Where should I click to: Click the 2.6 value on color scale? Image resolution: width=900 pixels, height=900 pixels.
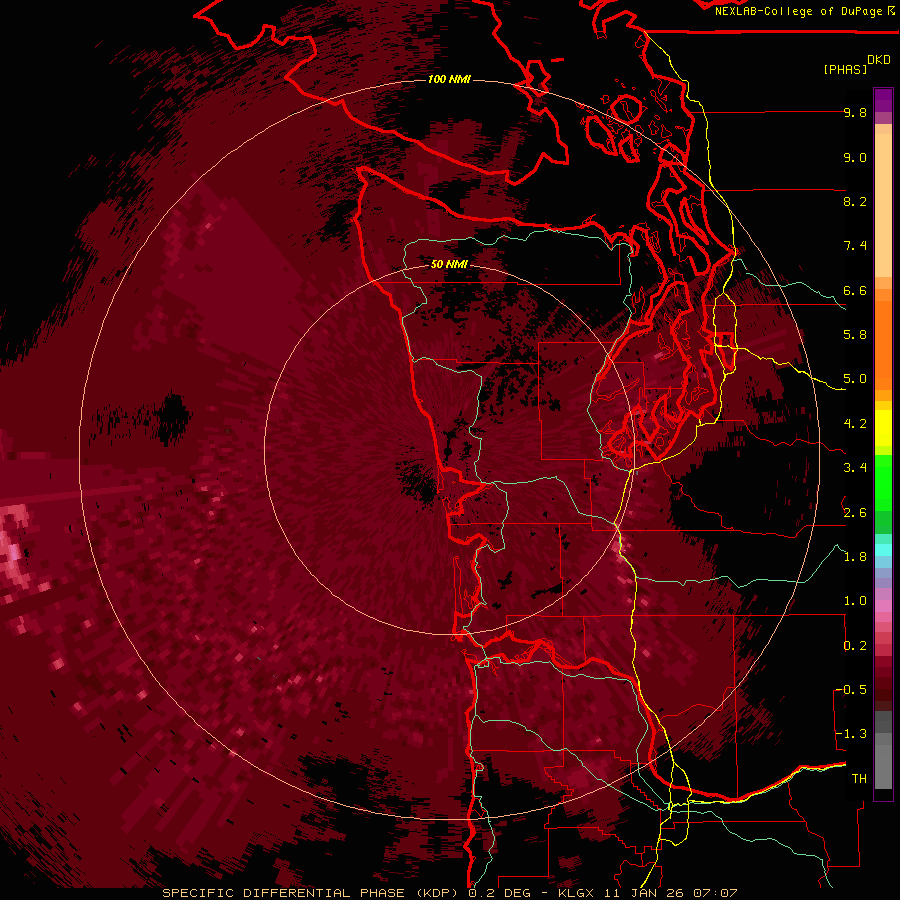855,513
